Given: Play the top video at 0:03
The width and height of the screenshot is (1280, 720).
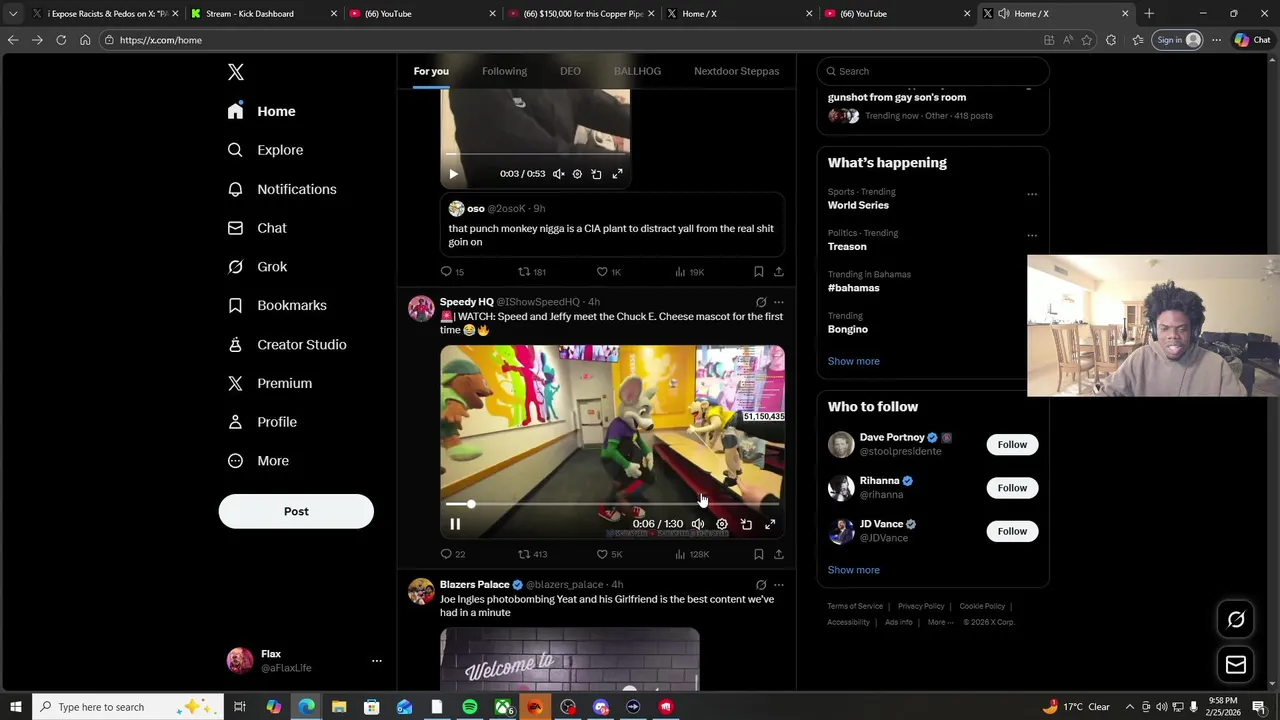Looking at the screenshot, I should 453,174.
